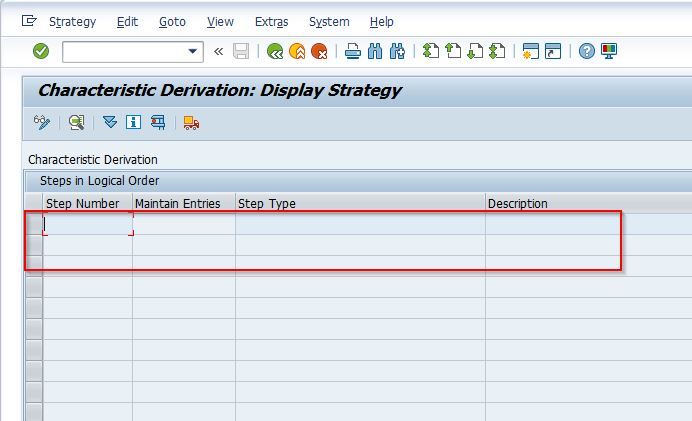The width and height of the screenshot is (692, 421).
Task: Click the yellow Exit icon
Action: point(297,52)
